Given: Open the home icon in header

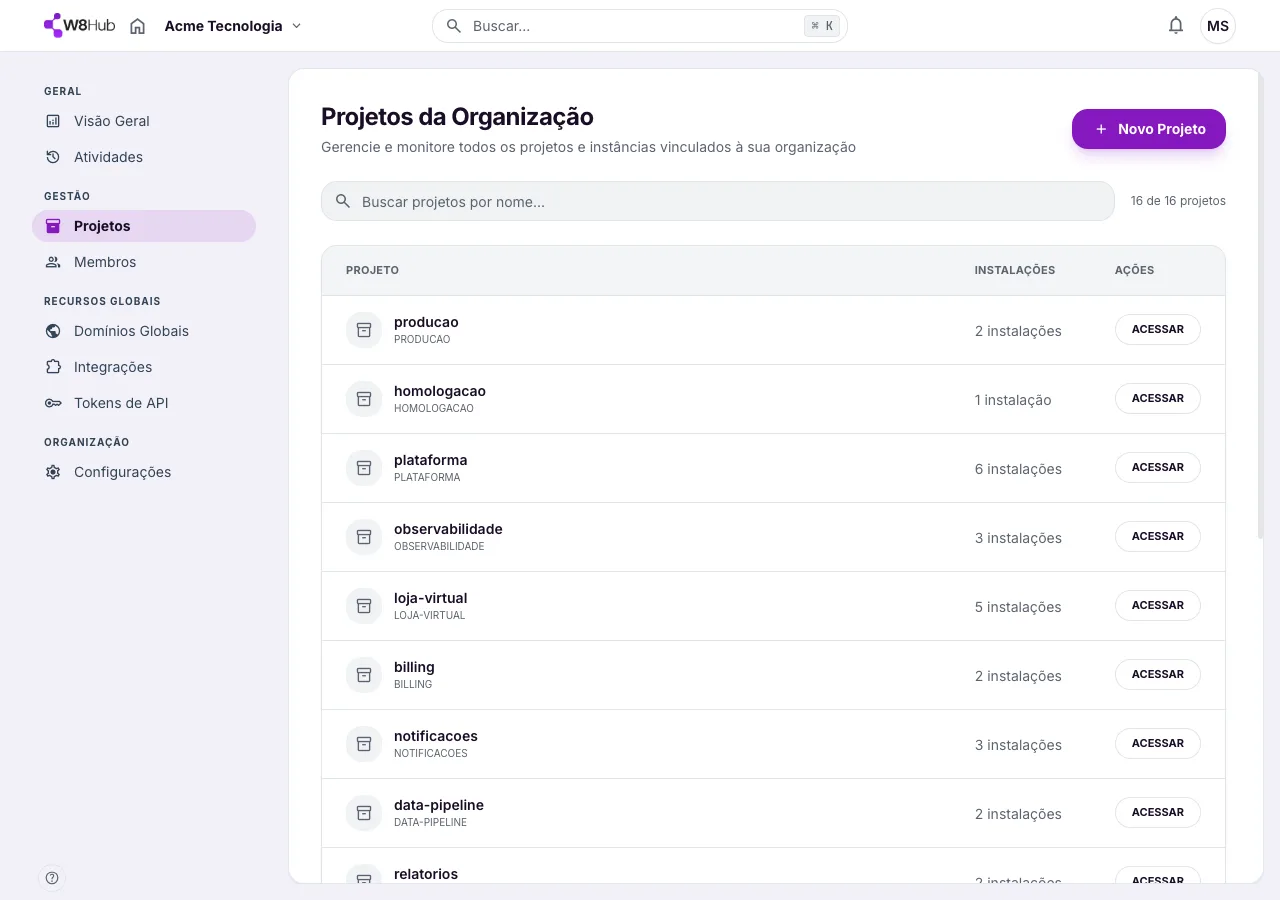Looking at the screenshot, I should 138,26.
